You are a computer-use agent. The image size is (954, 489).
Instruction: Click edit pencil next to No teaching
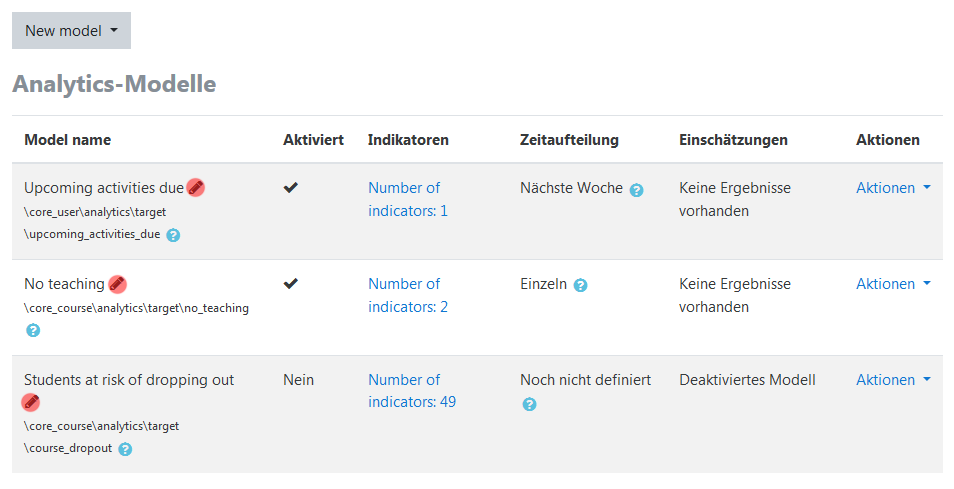coord(117,284)
